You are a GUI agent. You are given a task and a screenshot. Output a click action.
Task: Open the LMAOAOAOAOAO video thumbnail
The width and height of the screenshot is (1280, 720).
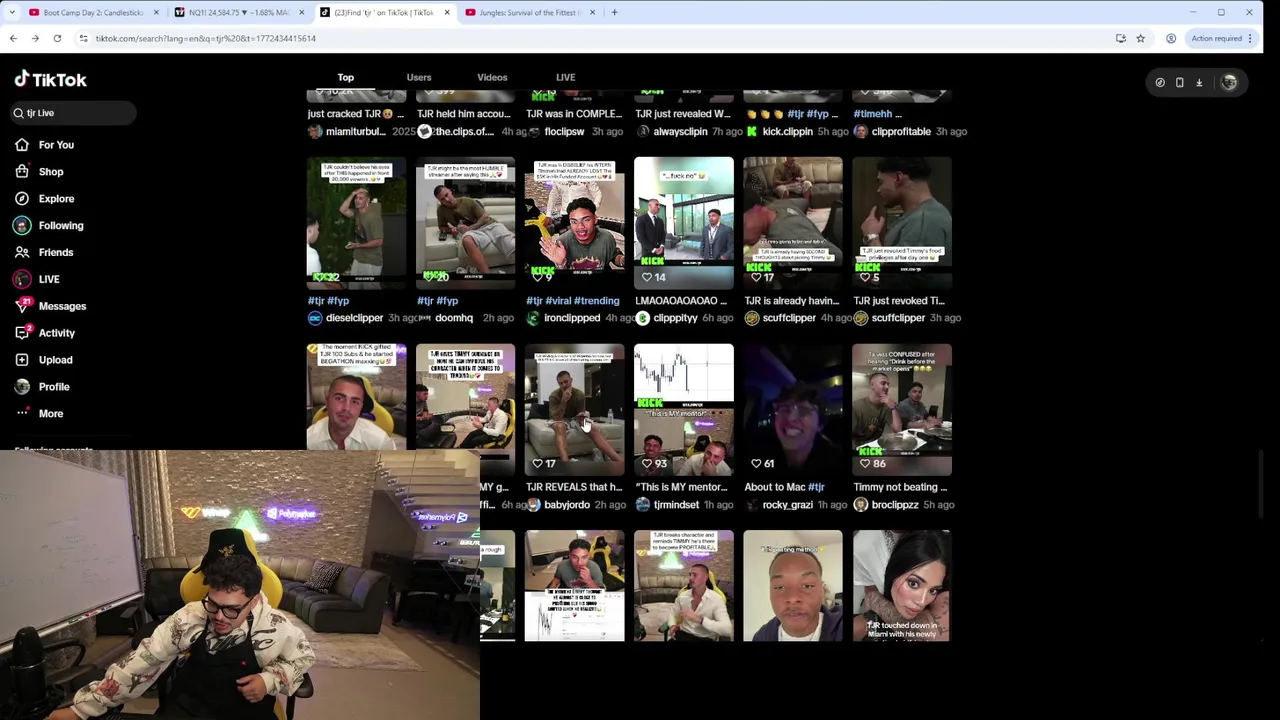(684, 223)
